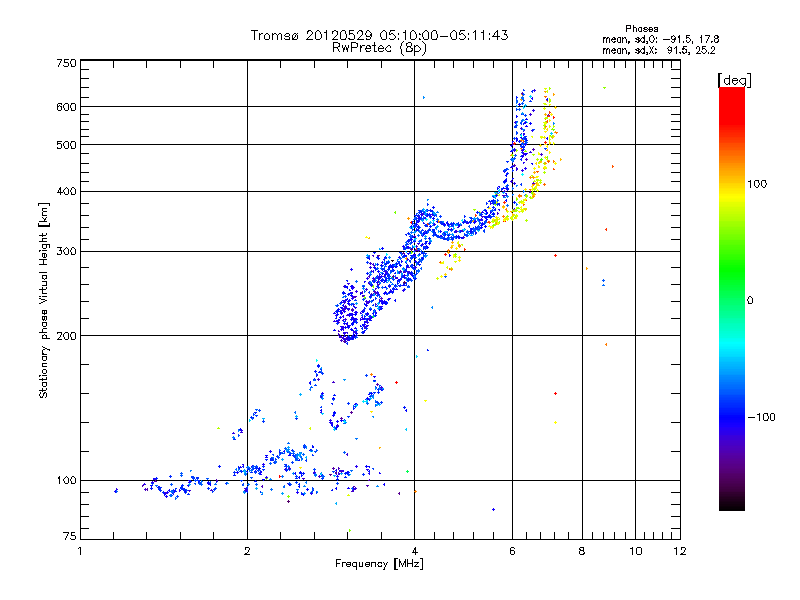
Task: Click the y-axis tick label '500'
Action: point(66,145)
